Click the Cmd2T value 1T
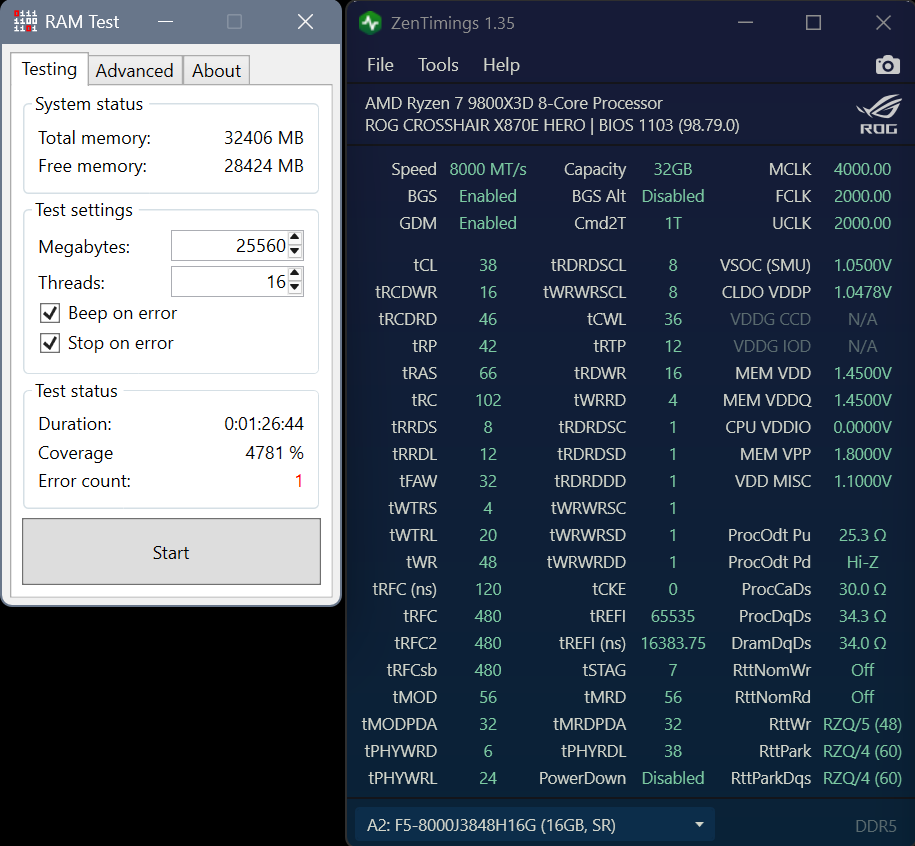 (673, 223)
